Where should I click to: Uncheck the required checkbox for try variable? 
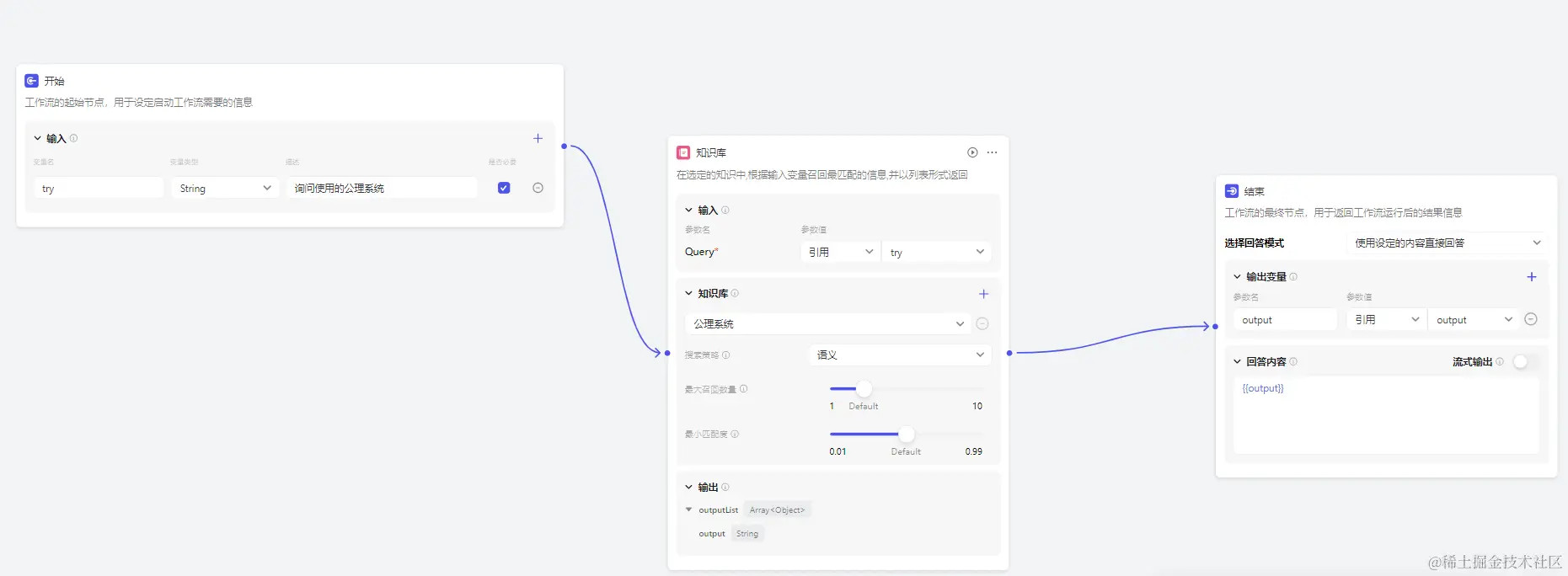click(x=504, y=188)
